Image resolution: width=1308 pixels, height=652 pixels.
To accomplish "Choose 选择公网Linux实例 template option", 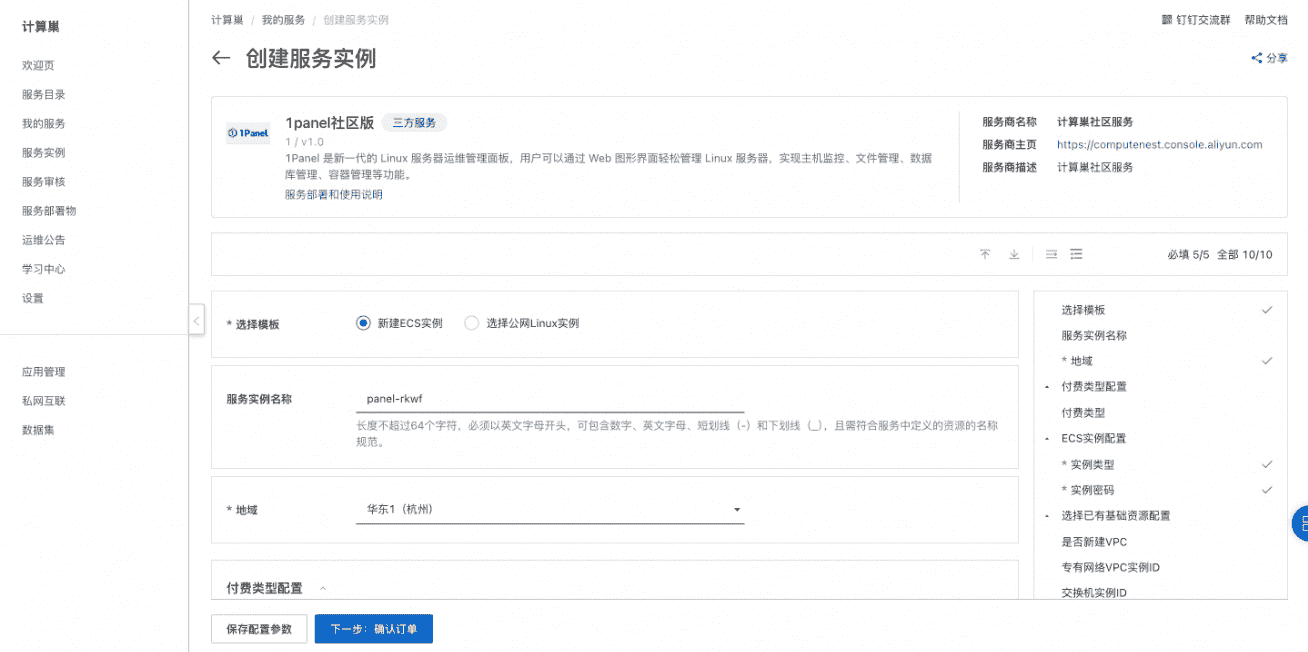I will (x=471, y=322).
